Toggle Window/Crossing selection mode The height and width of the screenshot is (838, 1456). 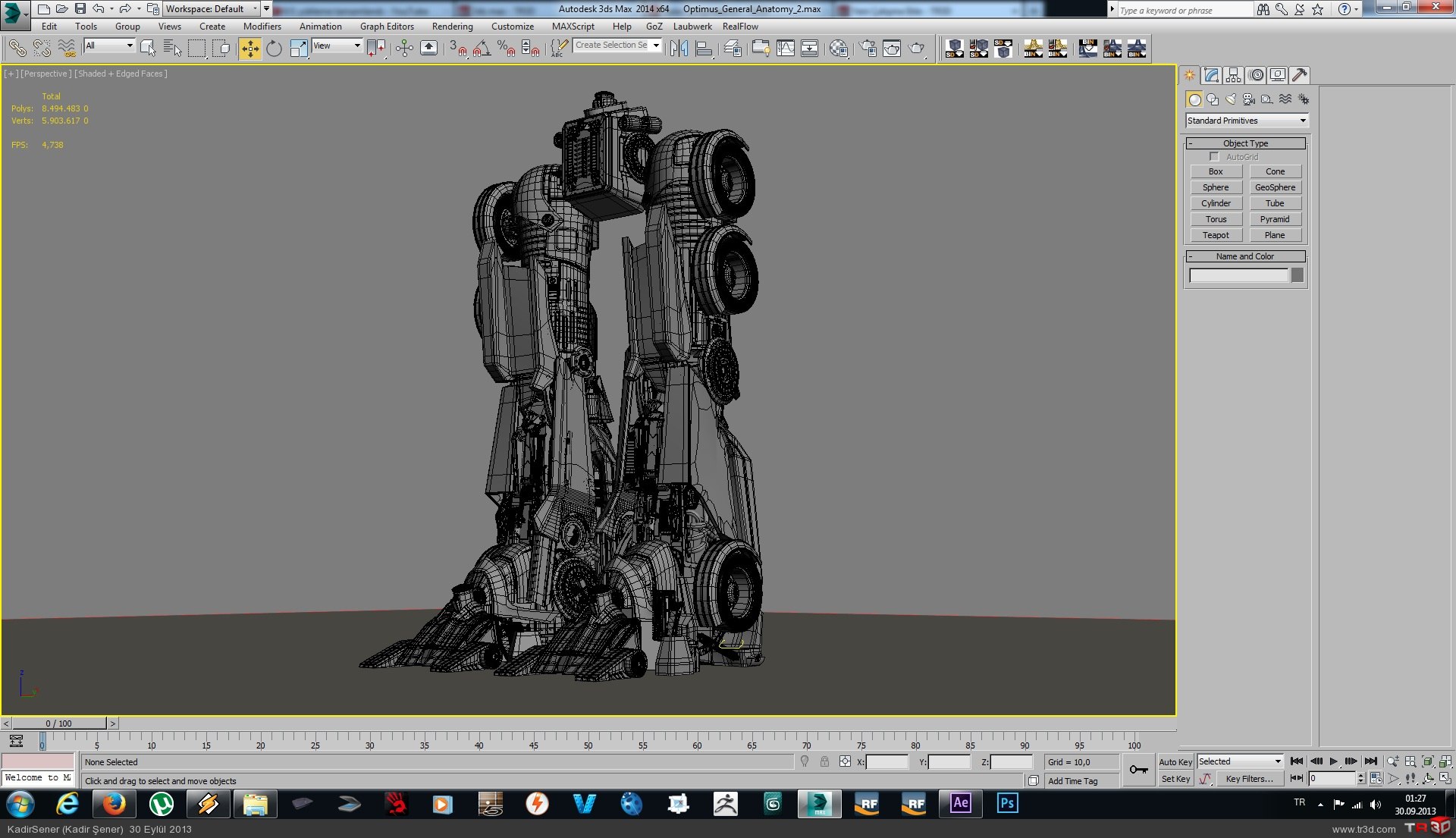pos(221,49)
